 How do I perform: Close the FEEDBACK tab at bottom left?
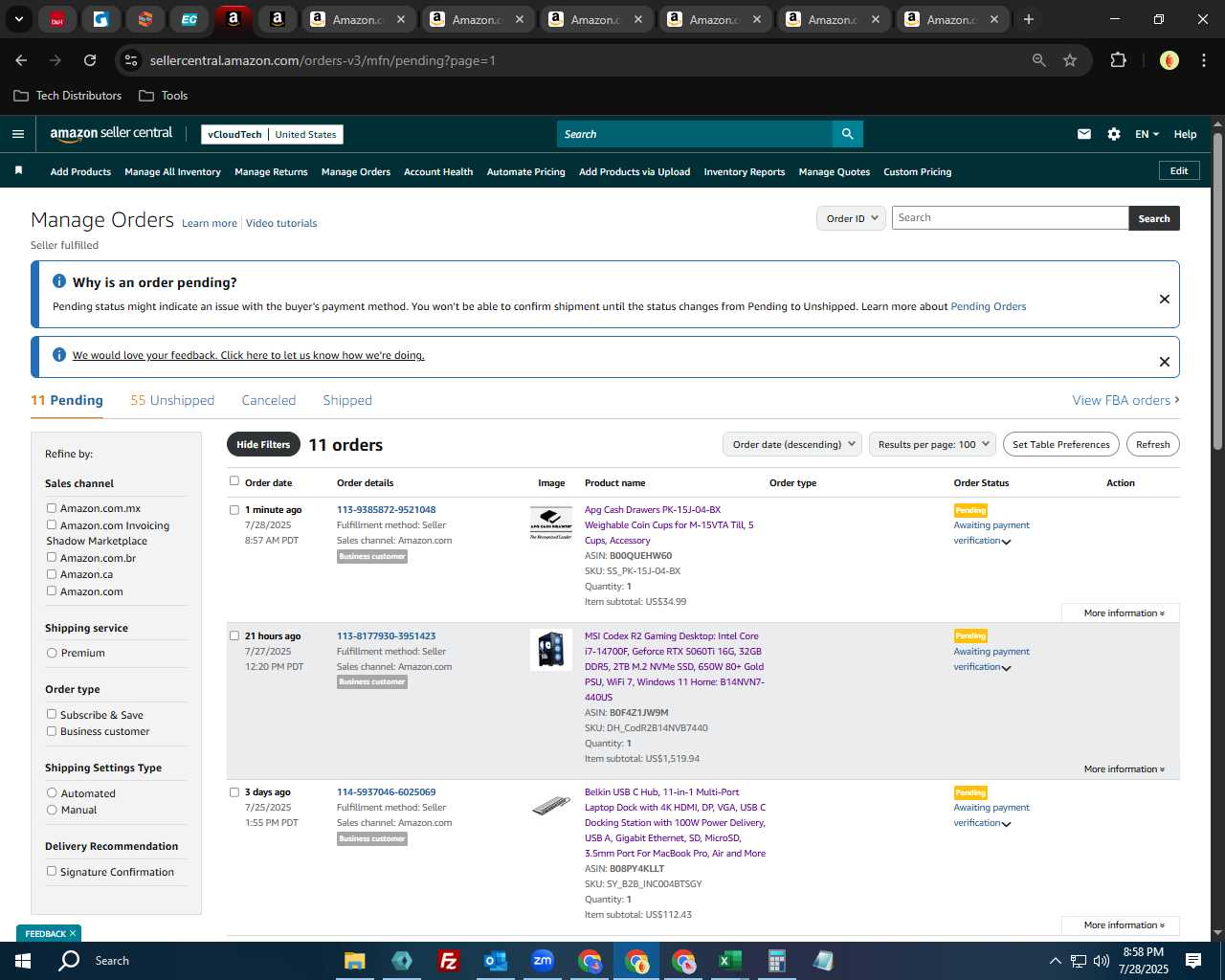73,933
